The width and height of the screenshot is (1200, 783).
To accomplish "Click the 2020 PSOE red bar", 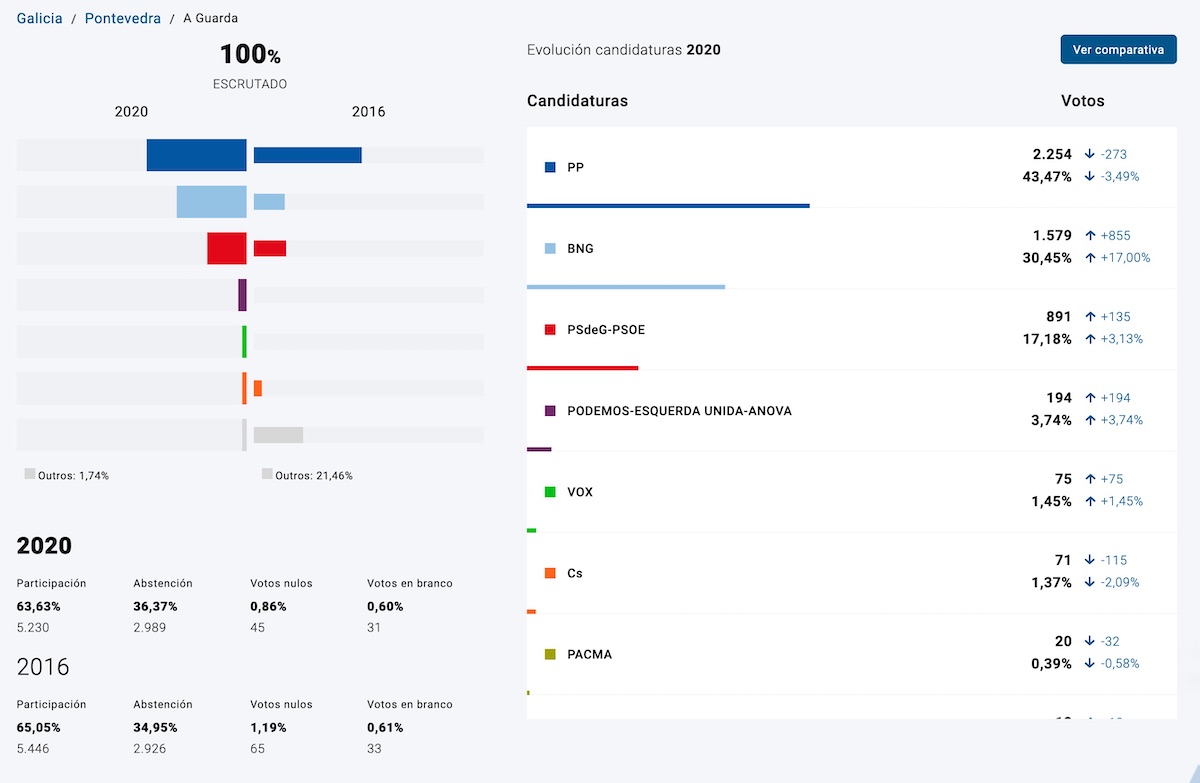I will point(226,248).
